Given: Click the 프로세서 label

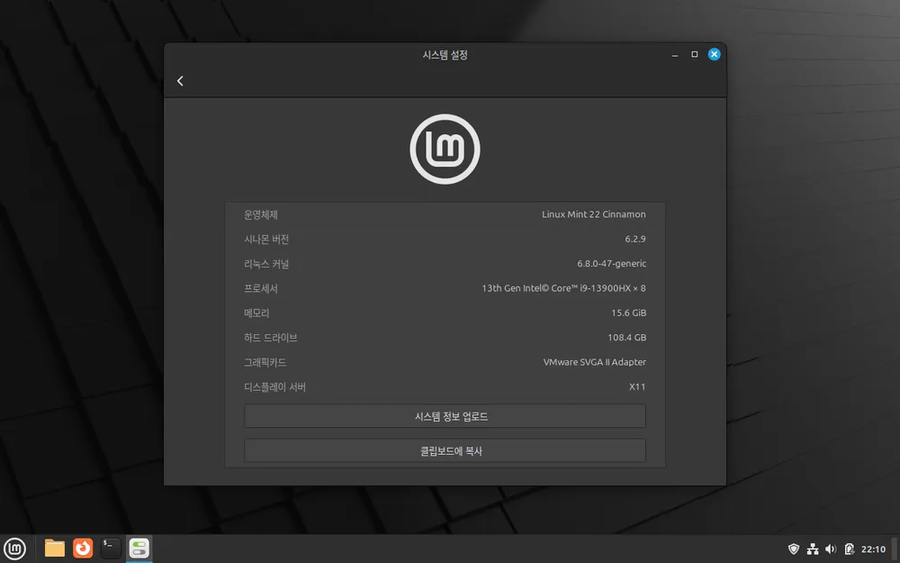Looking at the screenshot, I should (x=261, y=289).
